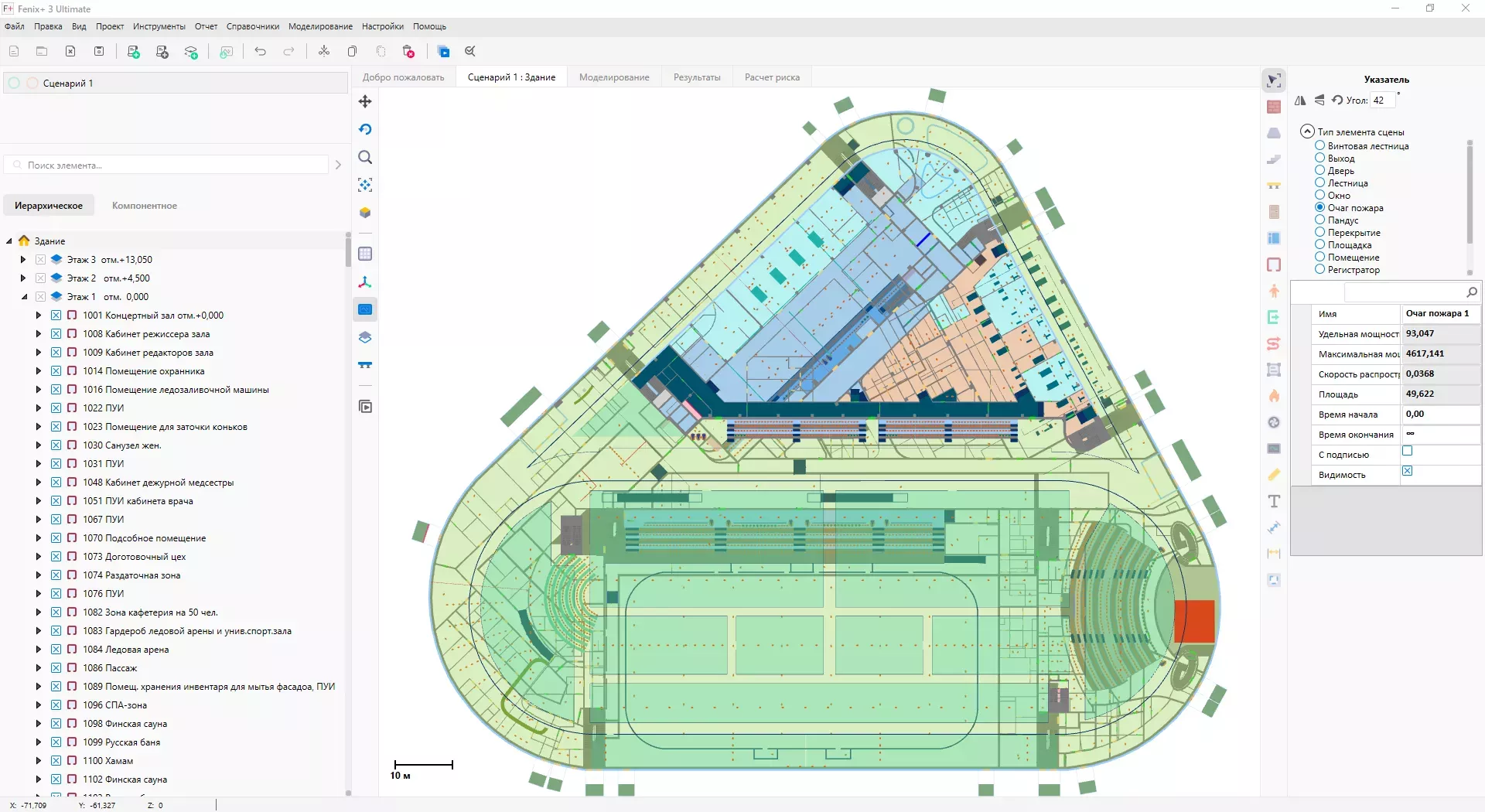
Task: Enable the С подписью checkbox
Action: 1407,452
